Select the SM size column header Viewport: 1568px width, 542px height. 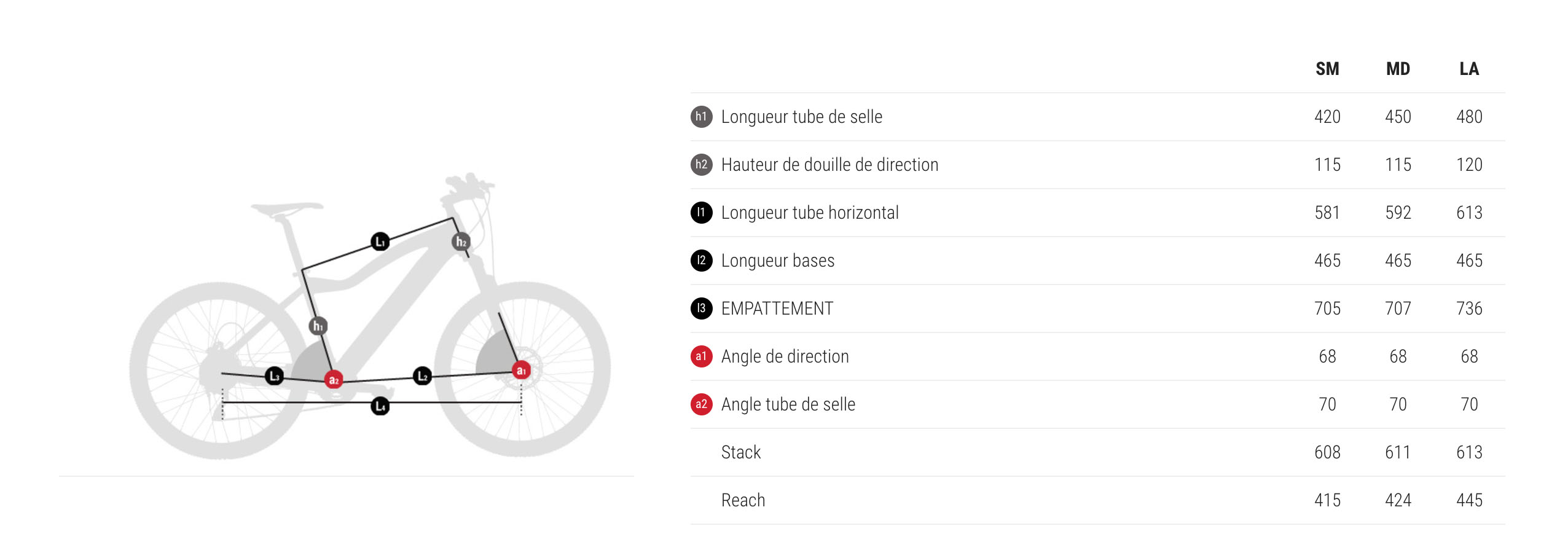tap(1327, 69)
